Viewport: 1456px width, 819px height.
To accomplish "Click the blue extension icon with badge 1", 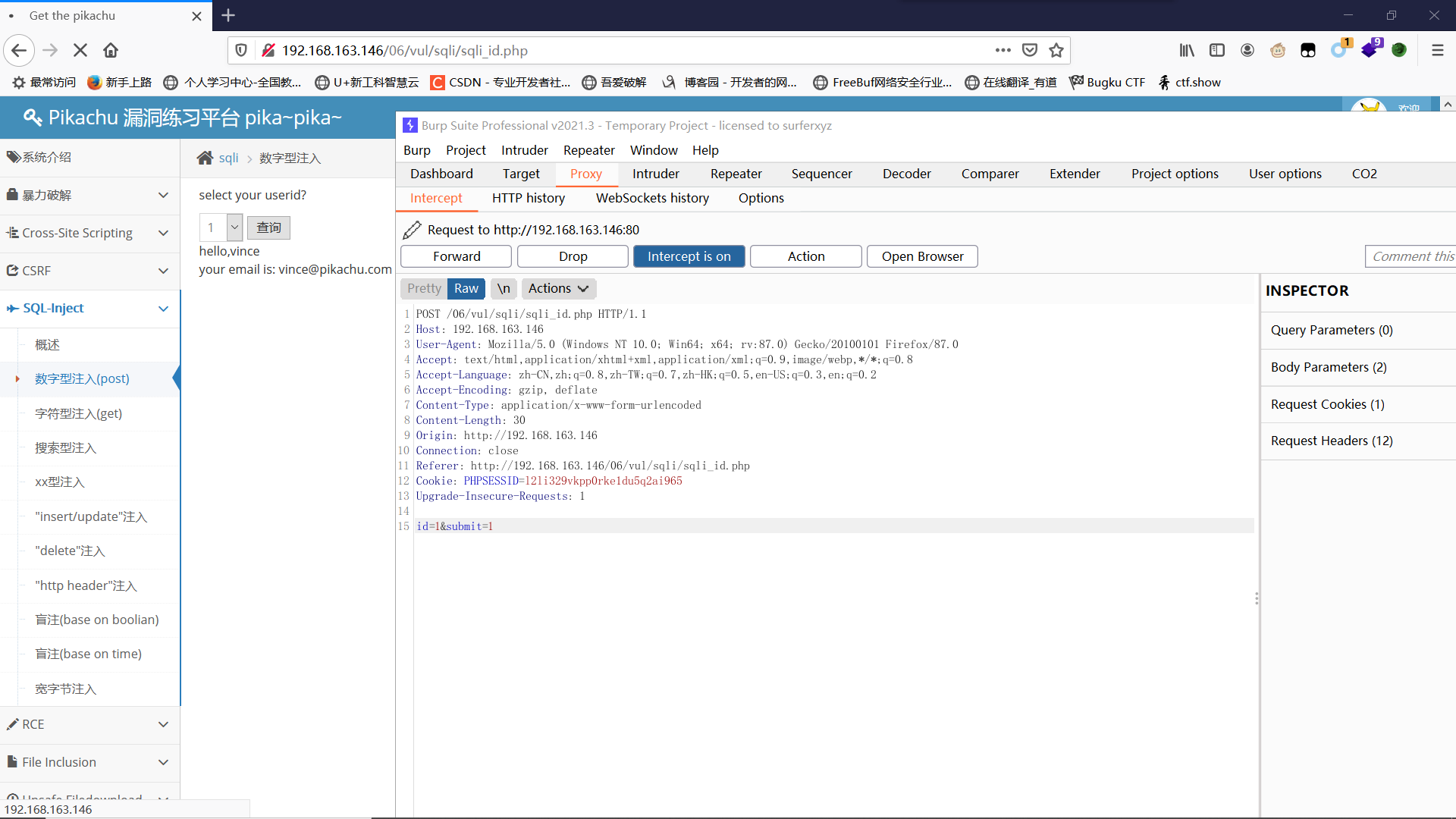I will click(x=1339, y=49).
